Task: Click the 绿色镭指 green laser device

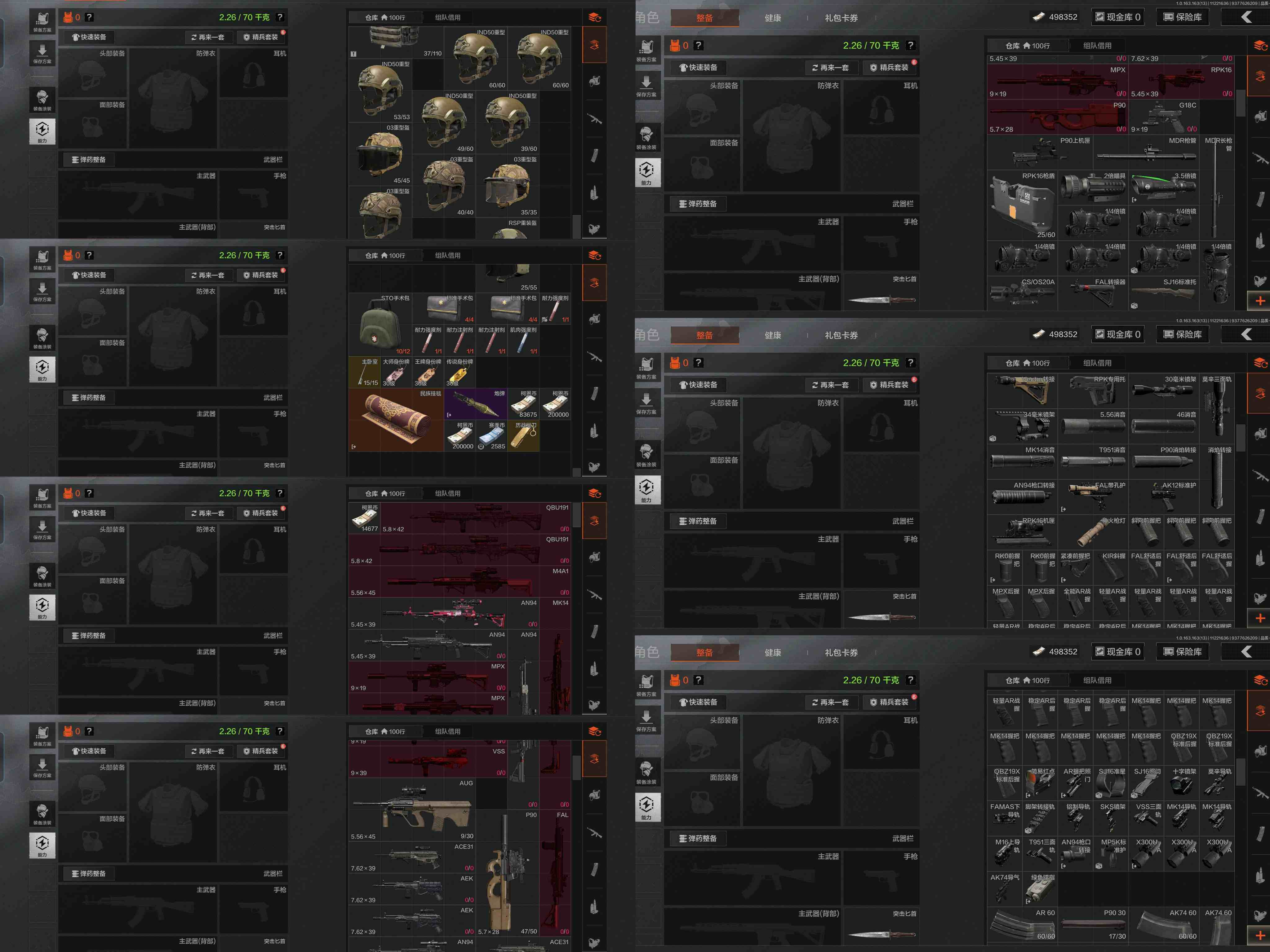Action: 1040,889
